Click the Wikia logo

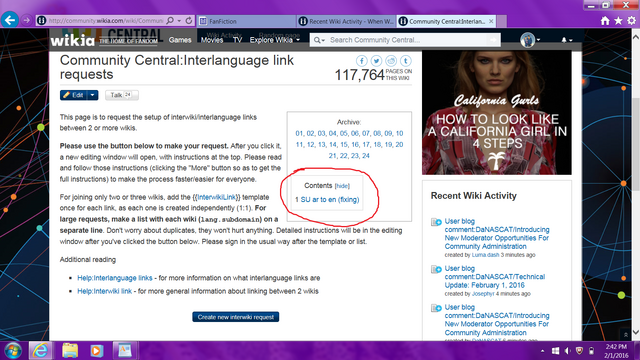(x=73, y=40)
